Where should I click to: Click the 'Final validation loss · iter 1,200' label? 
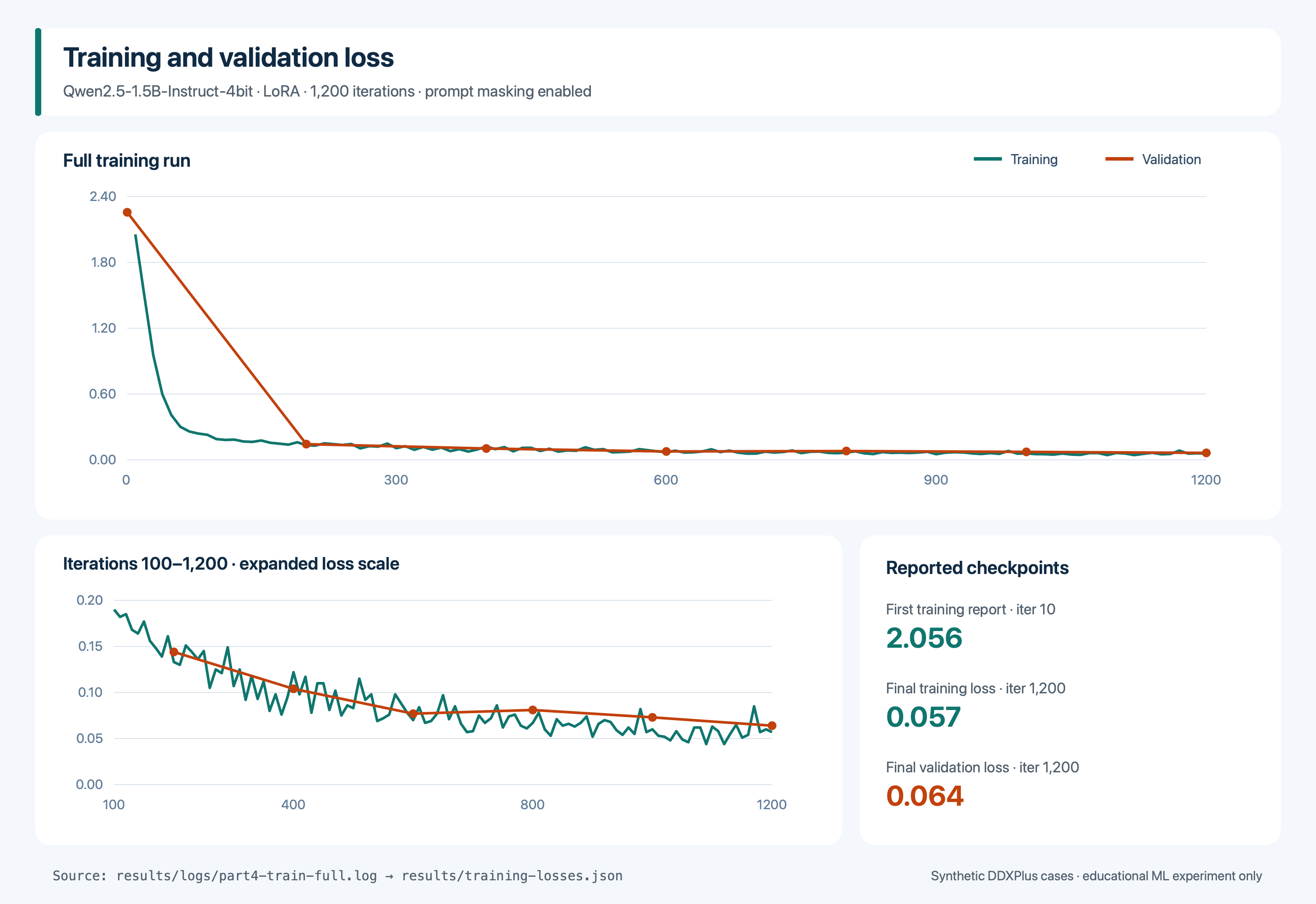click(x=983, y=768)
